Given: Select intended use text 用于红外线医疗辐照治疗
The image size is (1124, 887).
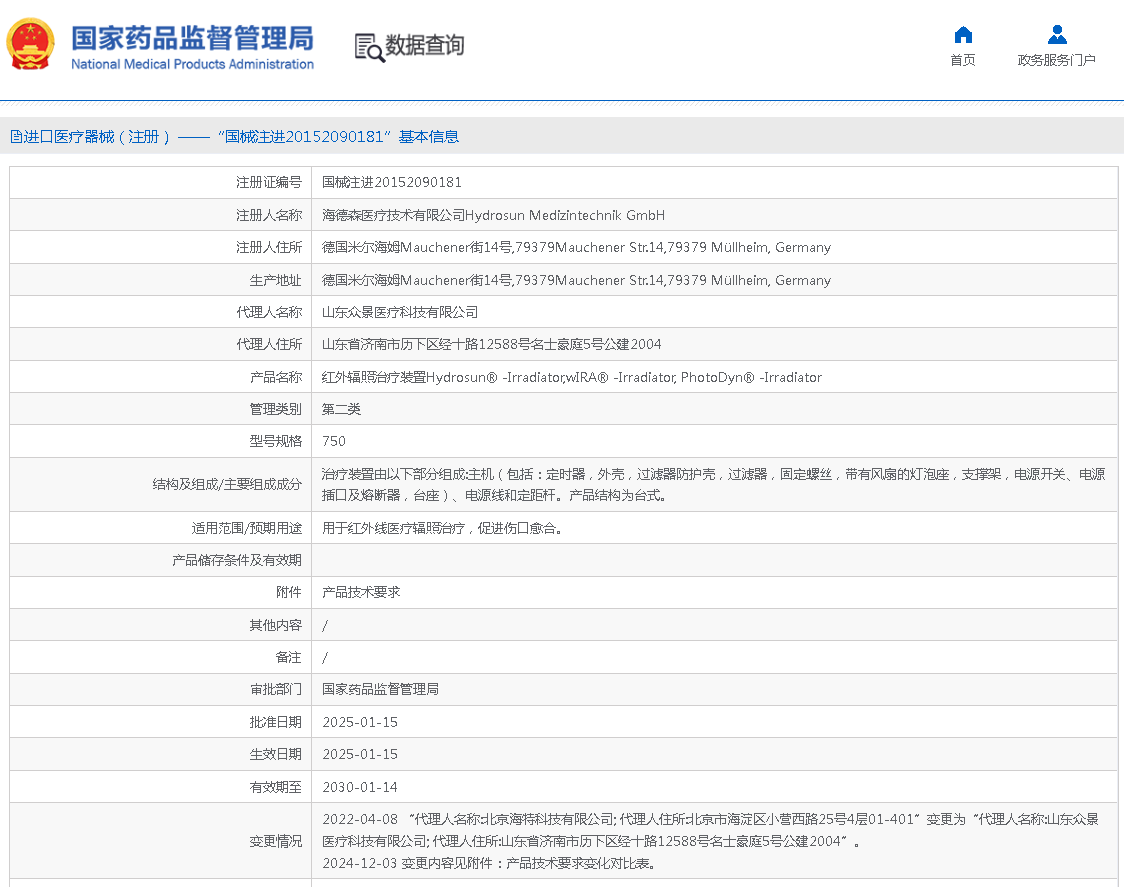Looking at the screenshot, I should 442,528.
